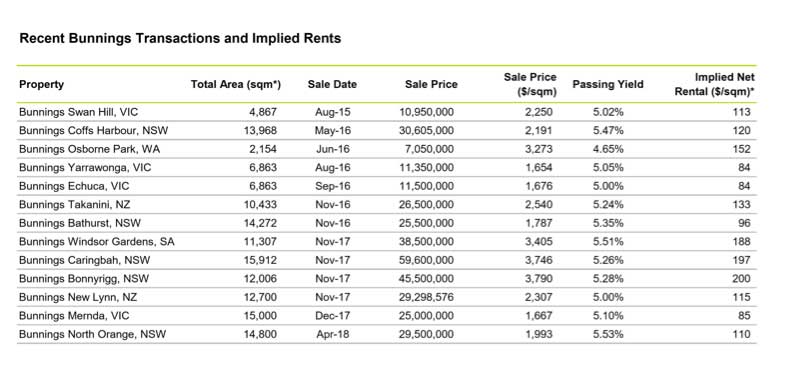The image size is (789, 378).
Task: Click the Sale Date column header
Action: coord(332,85)
